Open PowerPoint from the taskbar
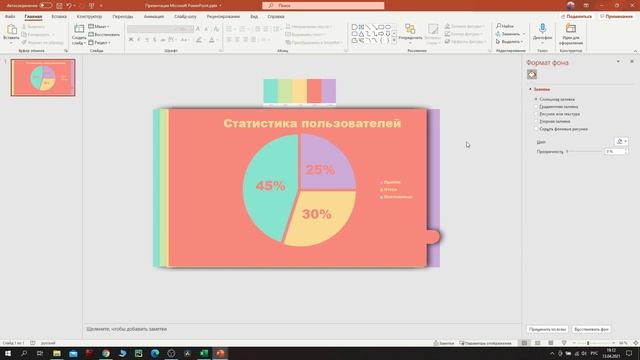This screenshot has height=360, width=640. point(220,353)
